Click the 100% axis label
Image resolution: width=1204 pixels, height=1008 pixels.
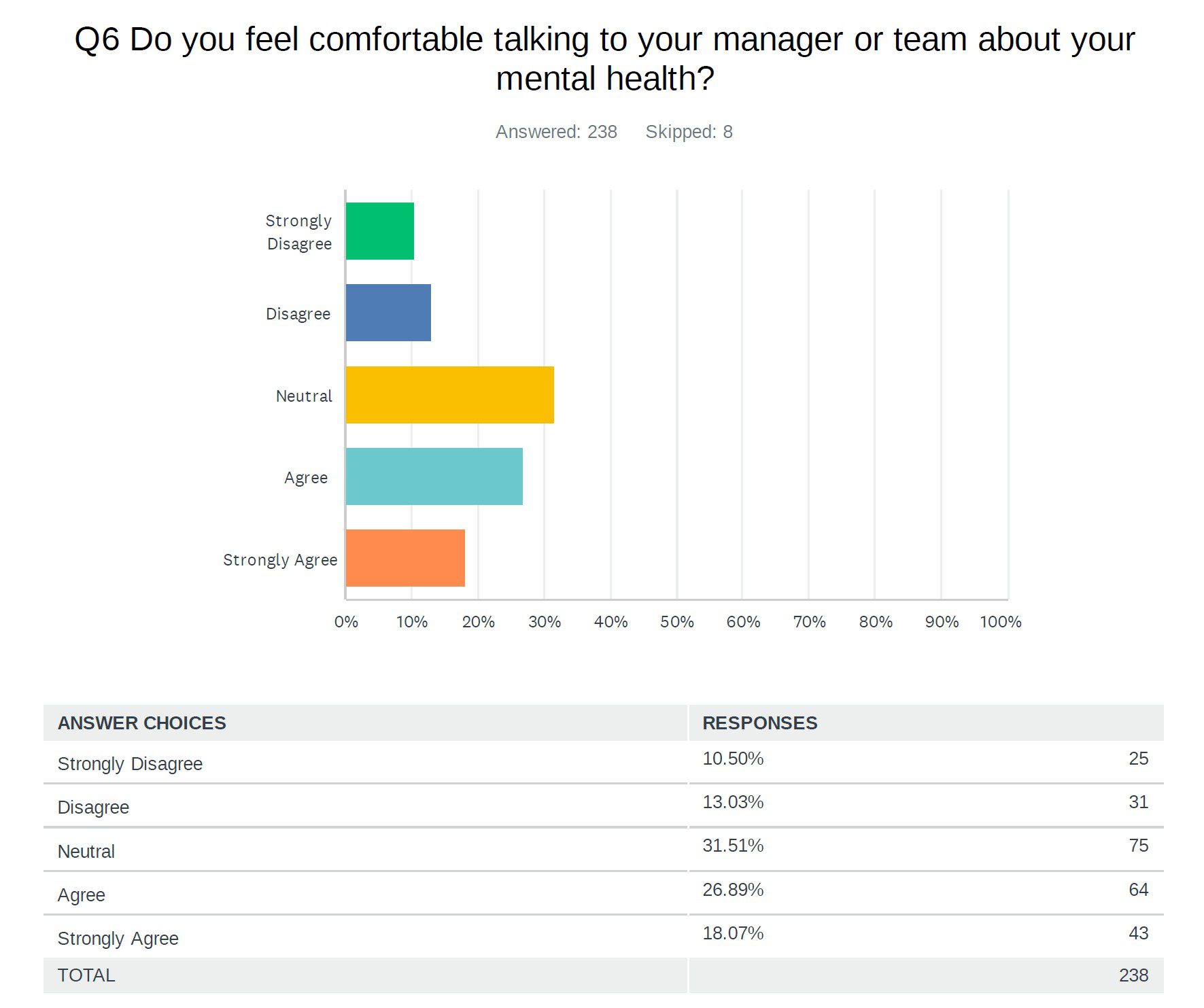tap(1000, 622)
